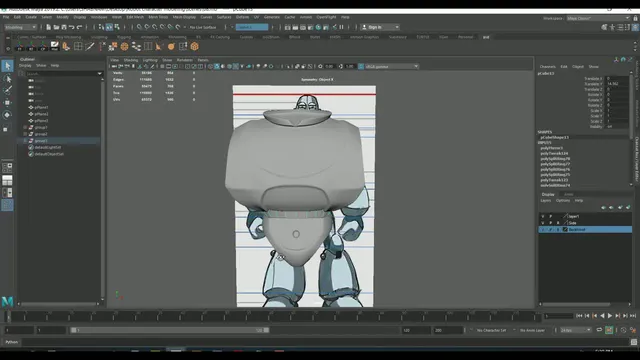Image resolution: width=640 pixels, height=360 pixels.
Task: Click the go to start of playback button
Action: 579,316
